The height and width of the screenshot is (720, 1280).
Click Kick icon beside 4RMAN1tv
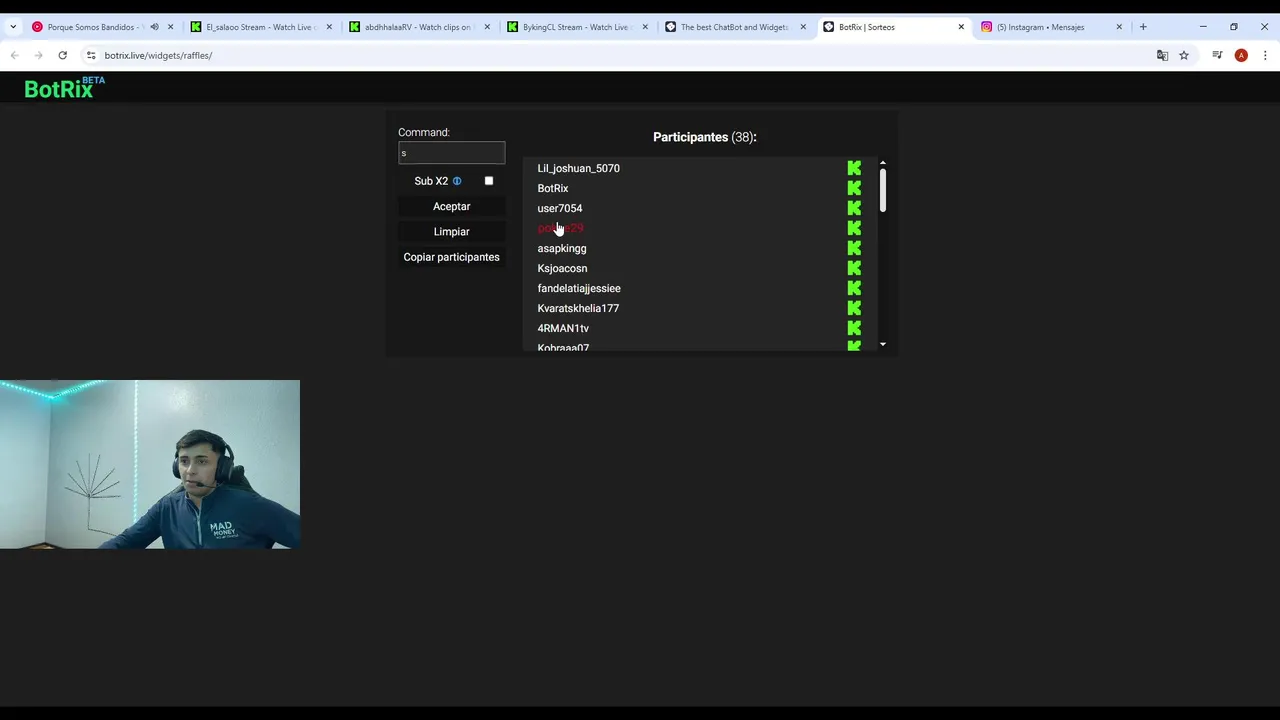[x=854, y=328]
